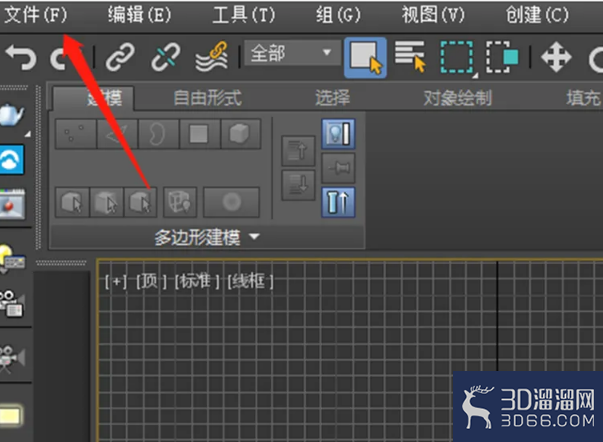Image resolution: width=603 pixels, height=442 pixels.
Task: Open the 创建(C) menu
Action: (x=537, y=15)
